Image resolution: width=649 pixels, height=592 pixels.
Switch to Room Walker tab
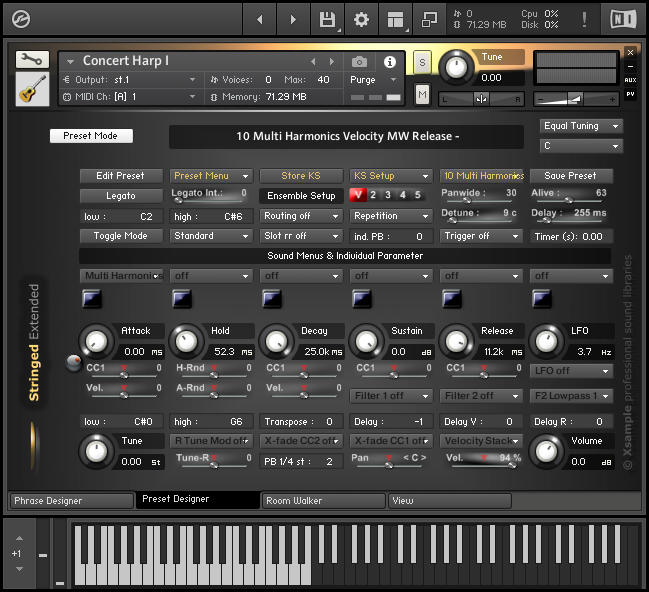click(324, 501)
